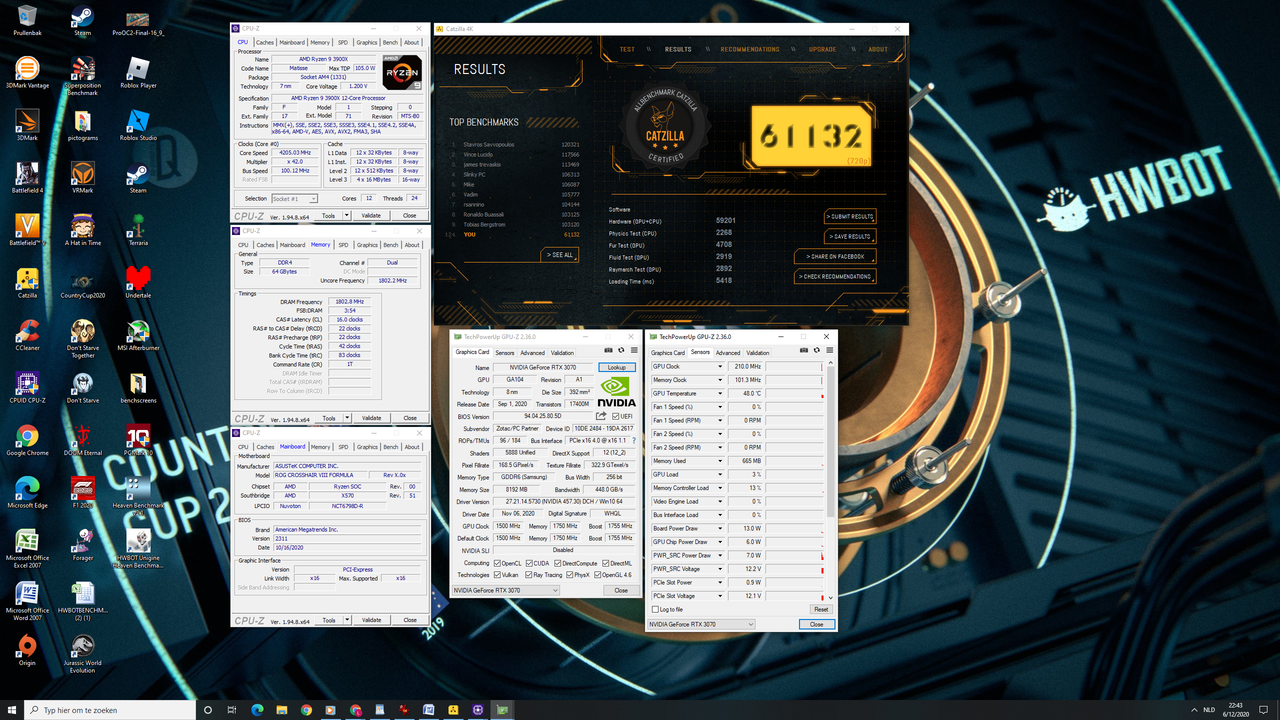Switch to Validation tab in GPU-Z Sensors window

pos(758,352)
